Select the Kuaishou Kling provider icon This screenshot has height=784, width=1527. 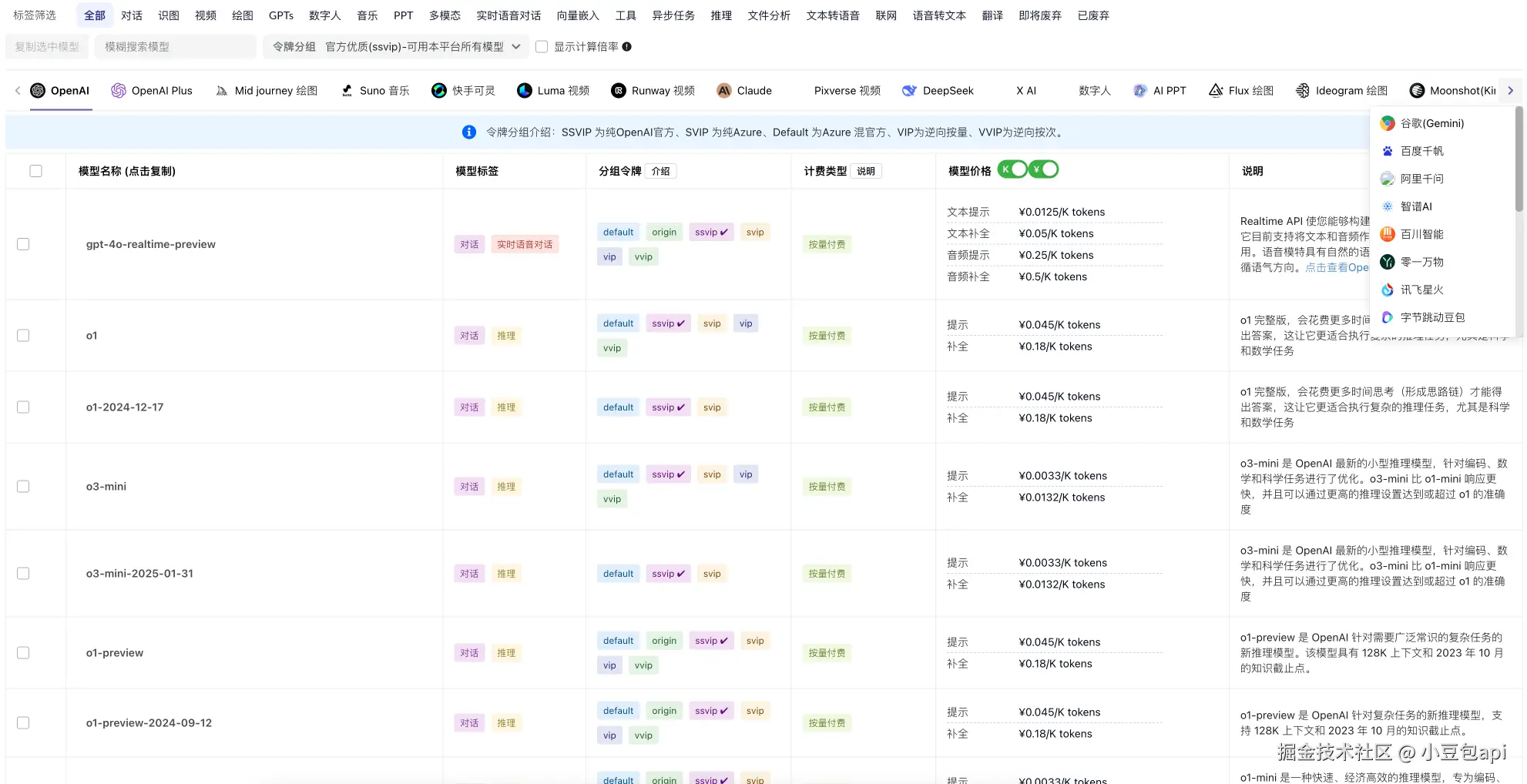(439, 91)
